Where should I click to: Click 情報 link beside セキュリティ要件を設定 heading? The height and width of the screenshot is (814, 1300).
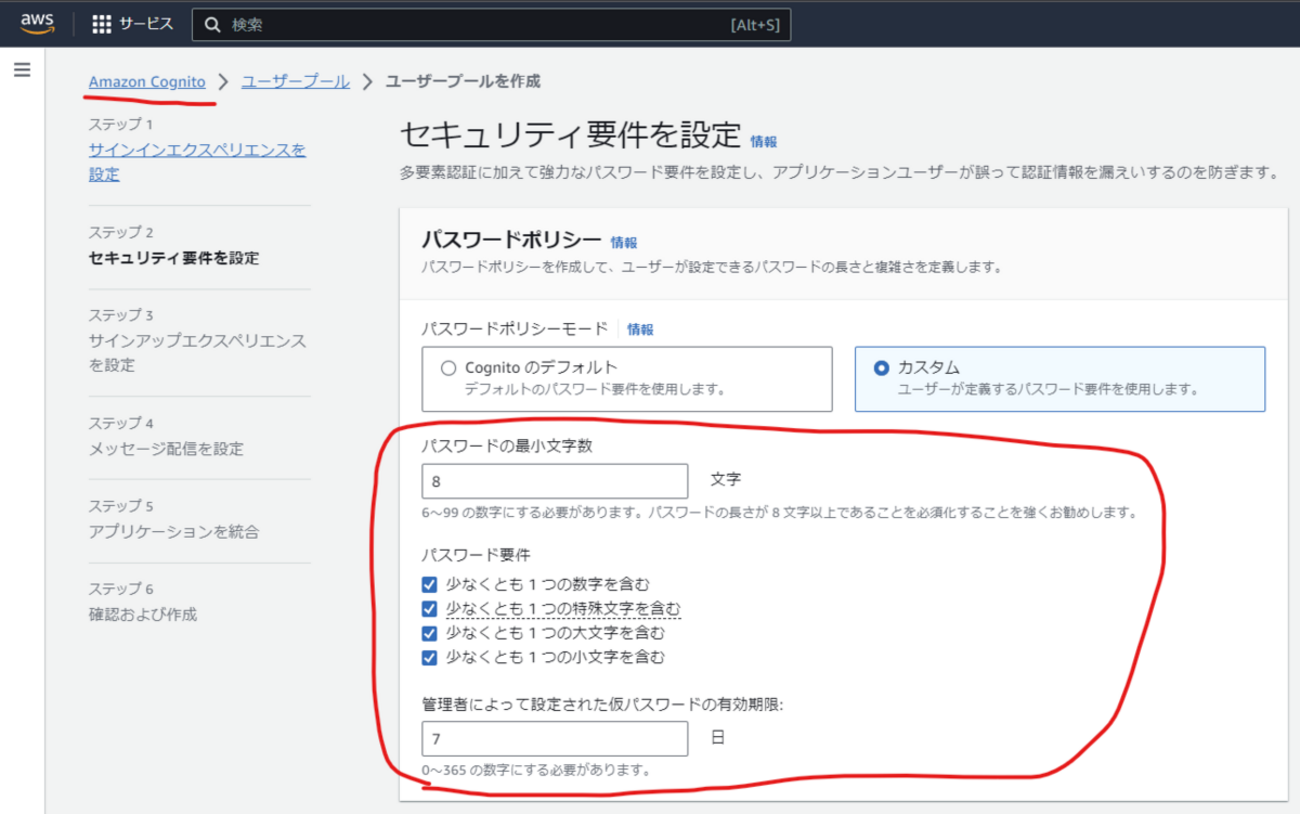coord(763,142)
